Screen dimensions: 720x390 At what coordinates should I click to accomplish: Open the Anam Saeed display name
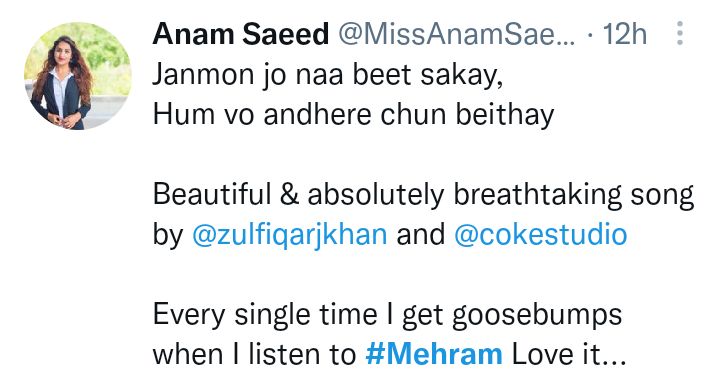[241, 34]
